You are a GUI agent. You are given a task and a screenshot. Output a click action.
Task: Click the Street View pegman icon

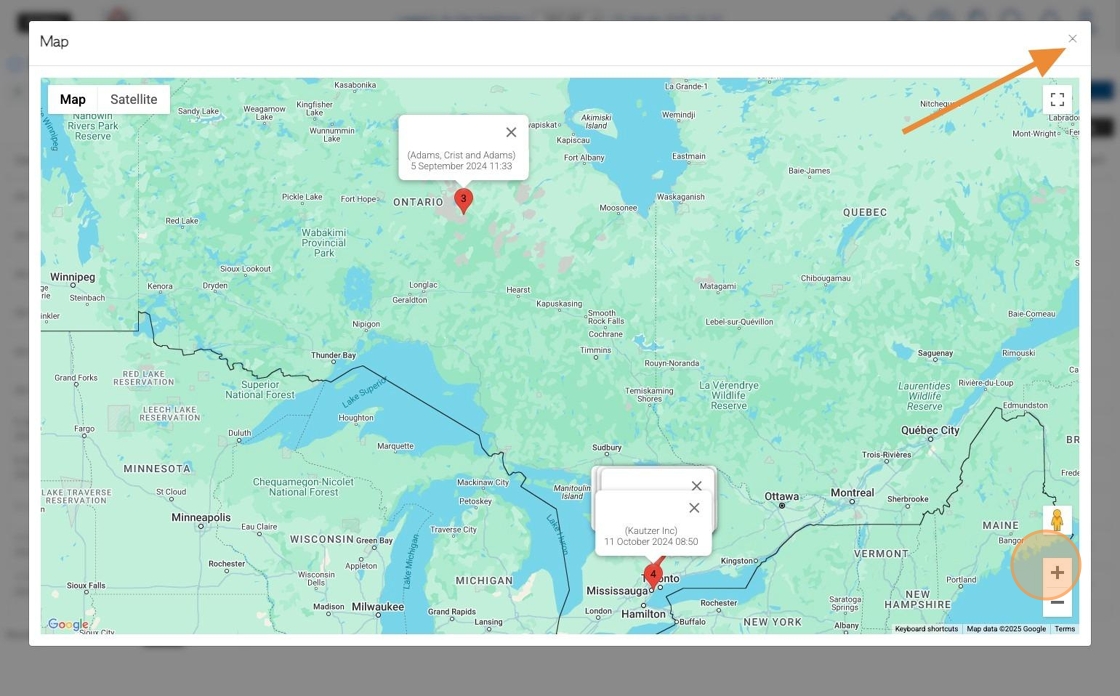click(1057, 519)
